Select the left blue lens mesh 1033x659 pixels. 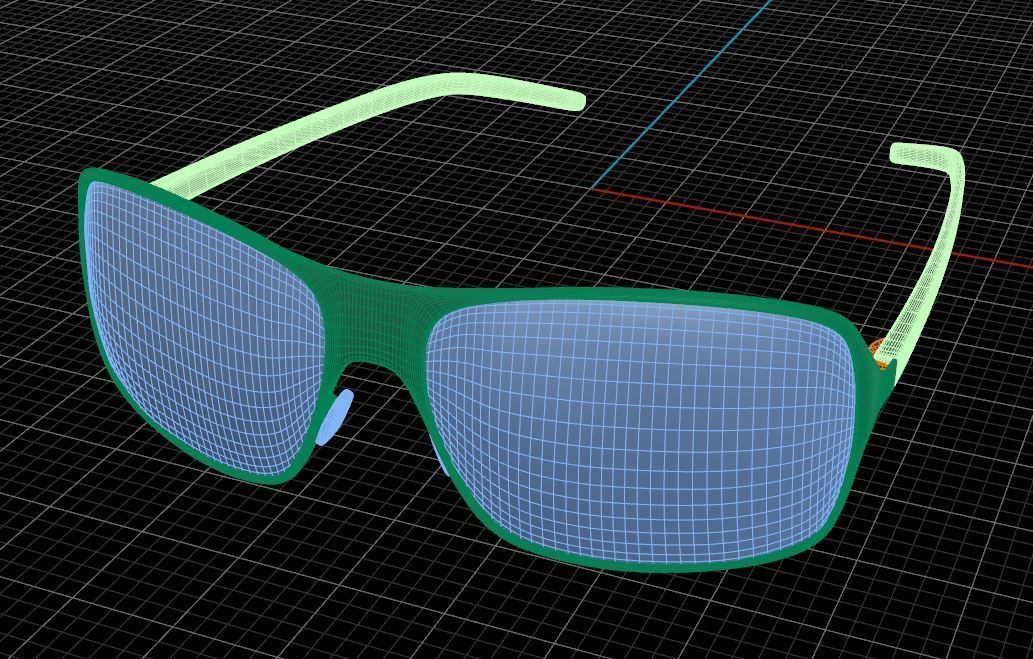click(204, 330)
